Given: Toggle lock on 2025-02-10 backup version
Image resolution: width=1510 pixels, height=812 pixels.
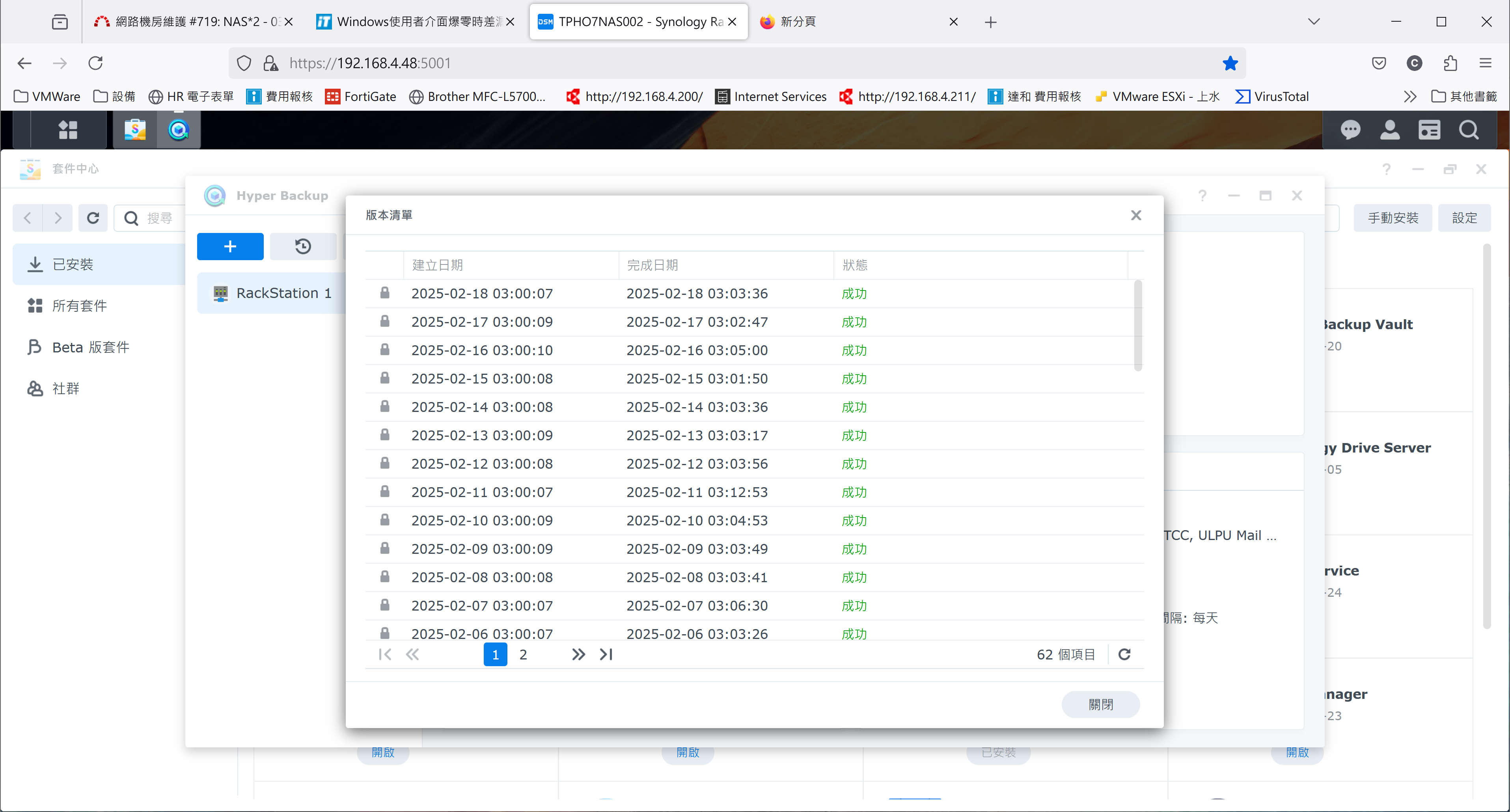Looking at the screenshot, I should tap(384, 520).
